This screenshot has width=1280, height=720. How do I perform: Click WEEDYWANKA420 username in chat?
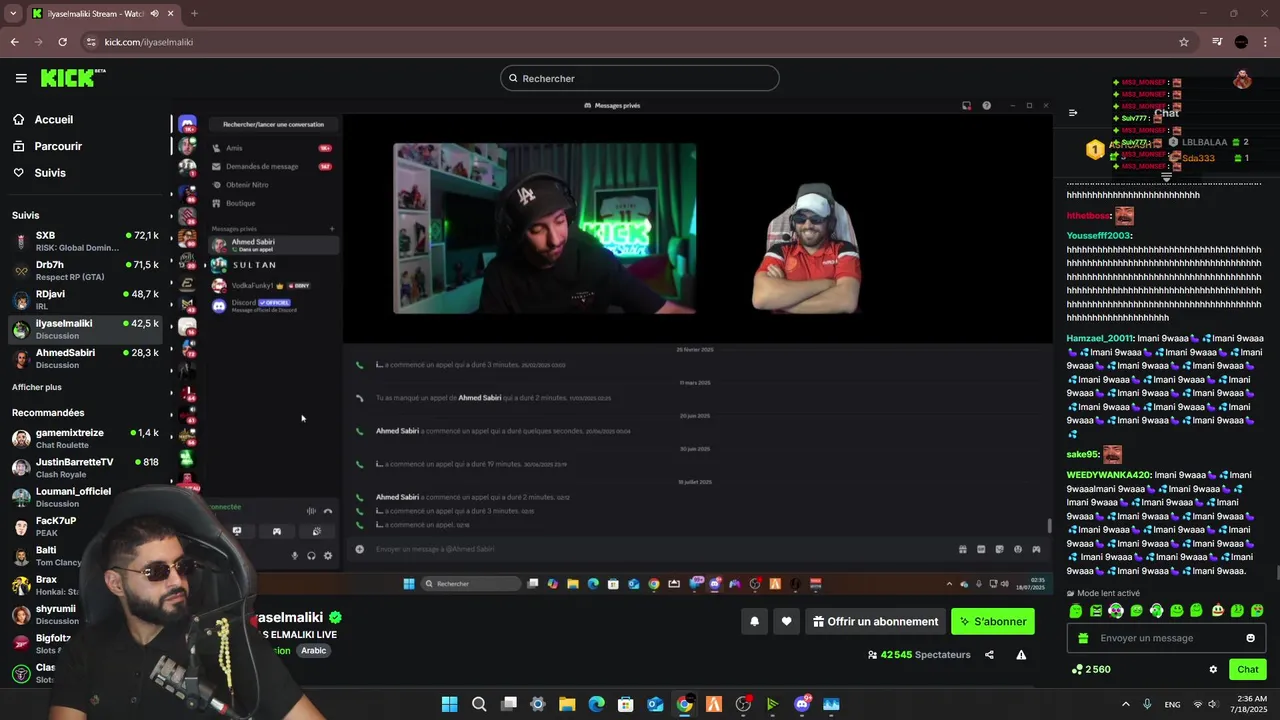(x=1108, y=475)
